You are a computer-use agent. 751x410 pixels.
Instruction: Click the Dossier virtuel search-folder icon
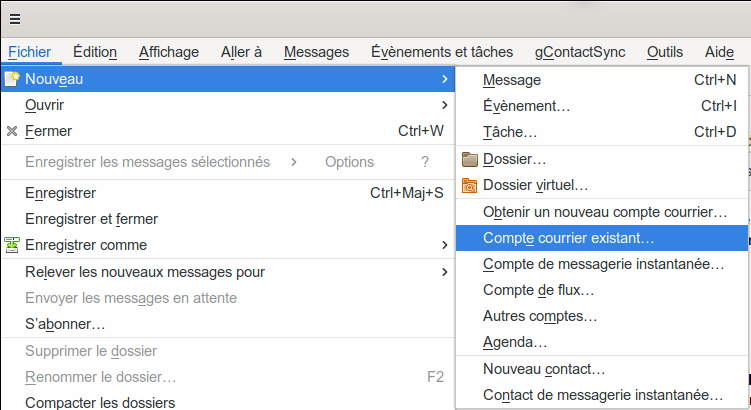click(470, 185)
